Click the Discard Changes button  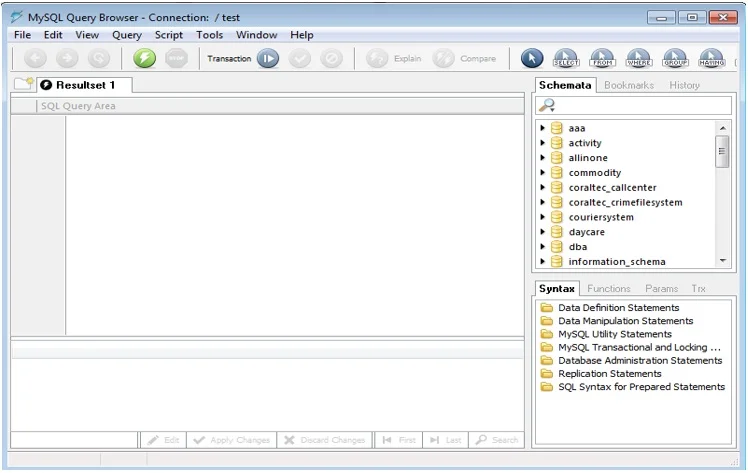(x=325, y=440)
